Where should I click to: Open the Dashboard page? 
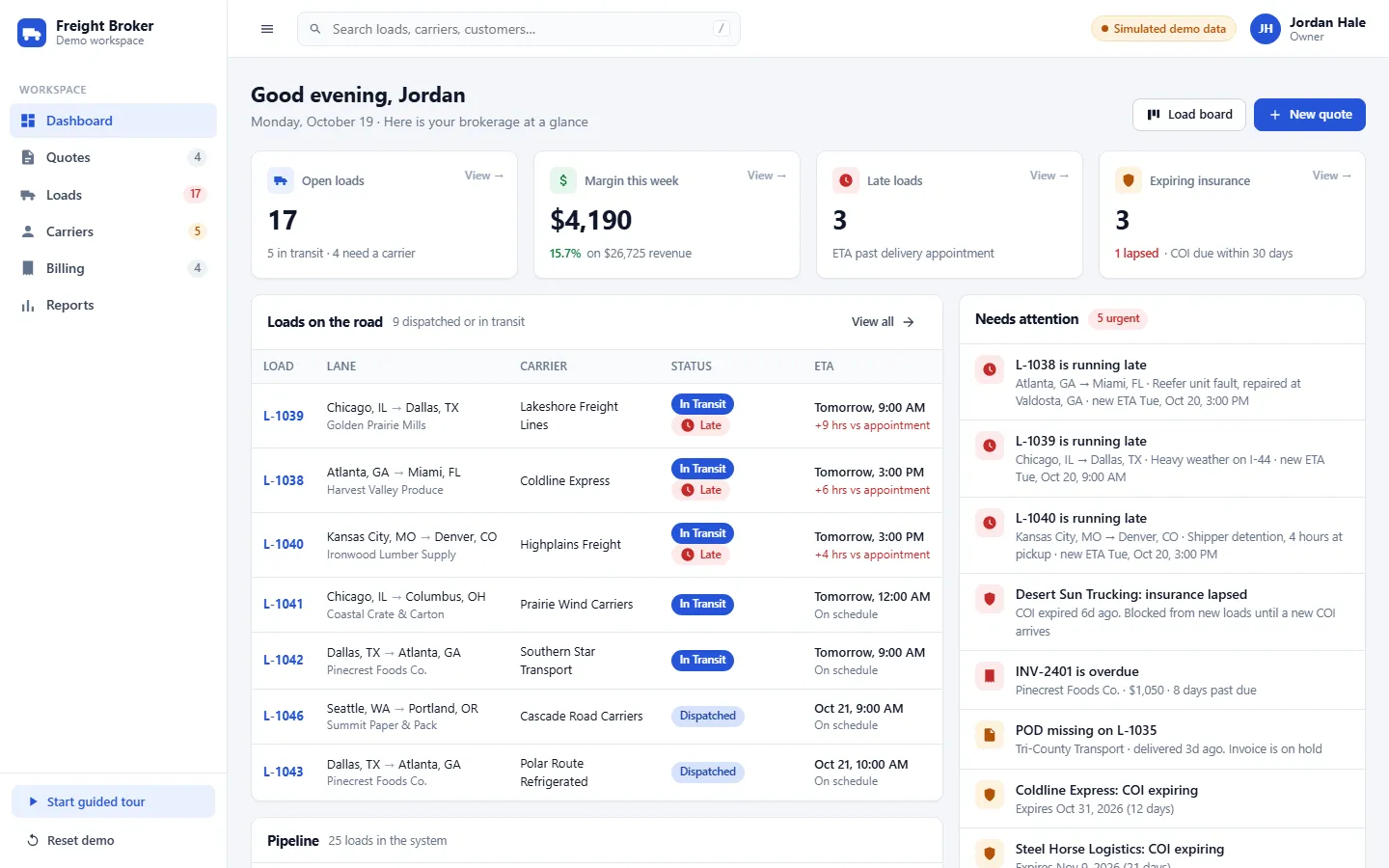113,121
